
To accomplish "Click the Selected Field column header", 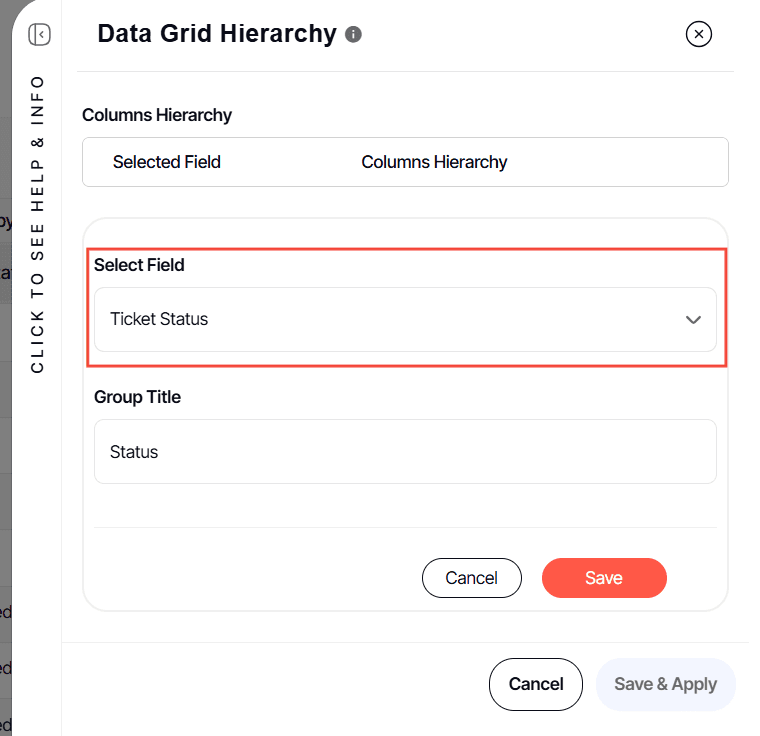I will (x=166, y=162).
